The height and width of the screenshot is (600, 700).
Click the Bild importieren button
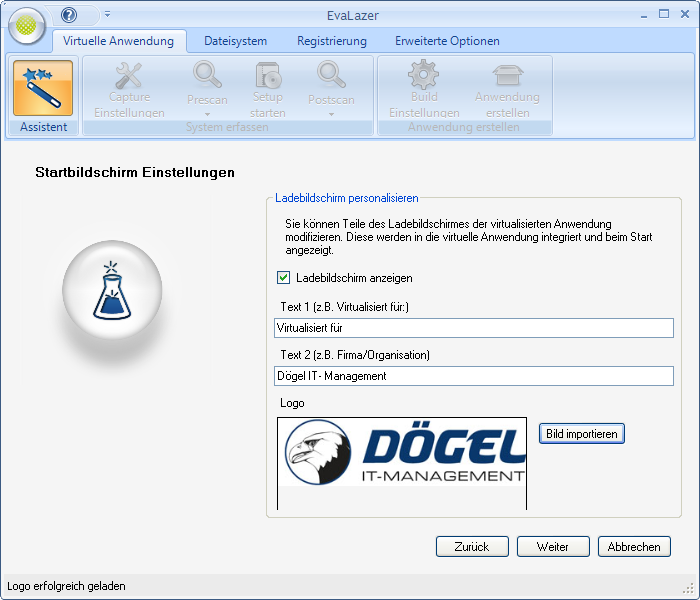(582, 433)
